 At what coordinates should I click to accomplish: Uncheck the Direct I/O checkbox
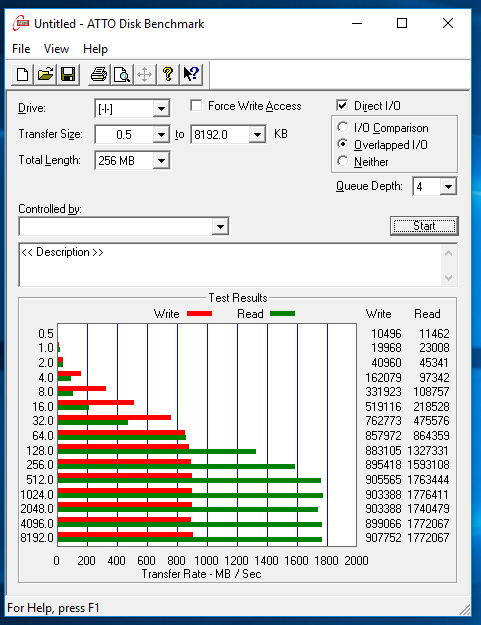tap(342, 105)
